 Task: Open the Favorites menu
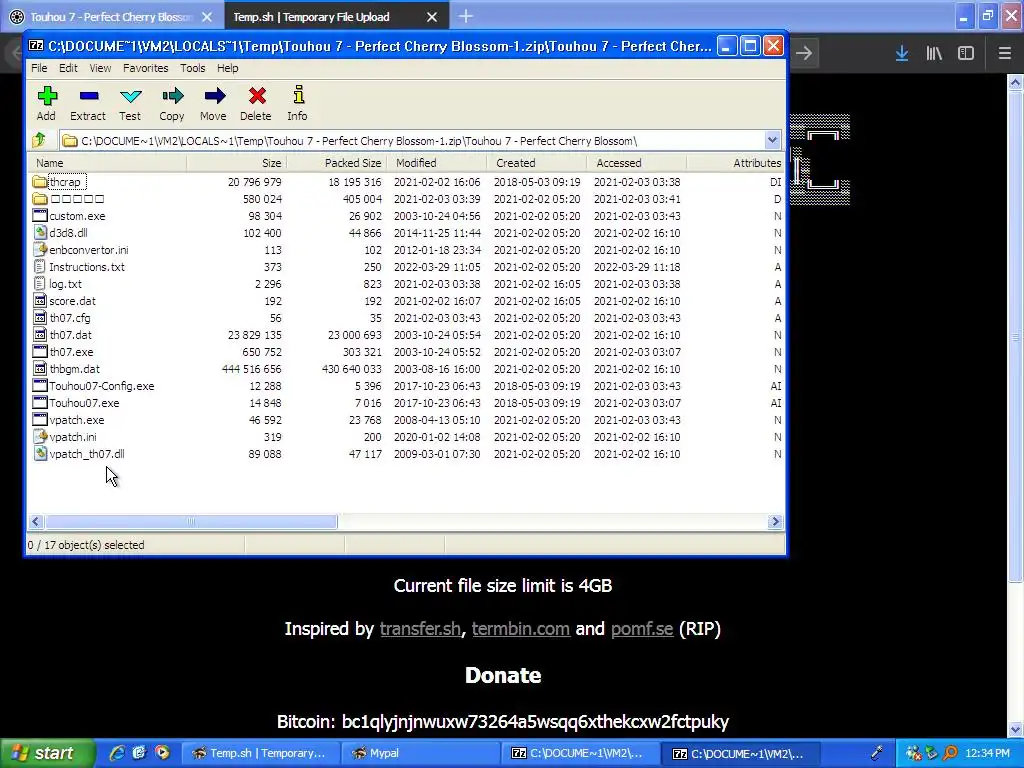146,68
